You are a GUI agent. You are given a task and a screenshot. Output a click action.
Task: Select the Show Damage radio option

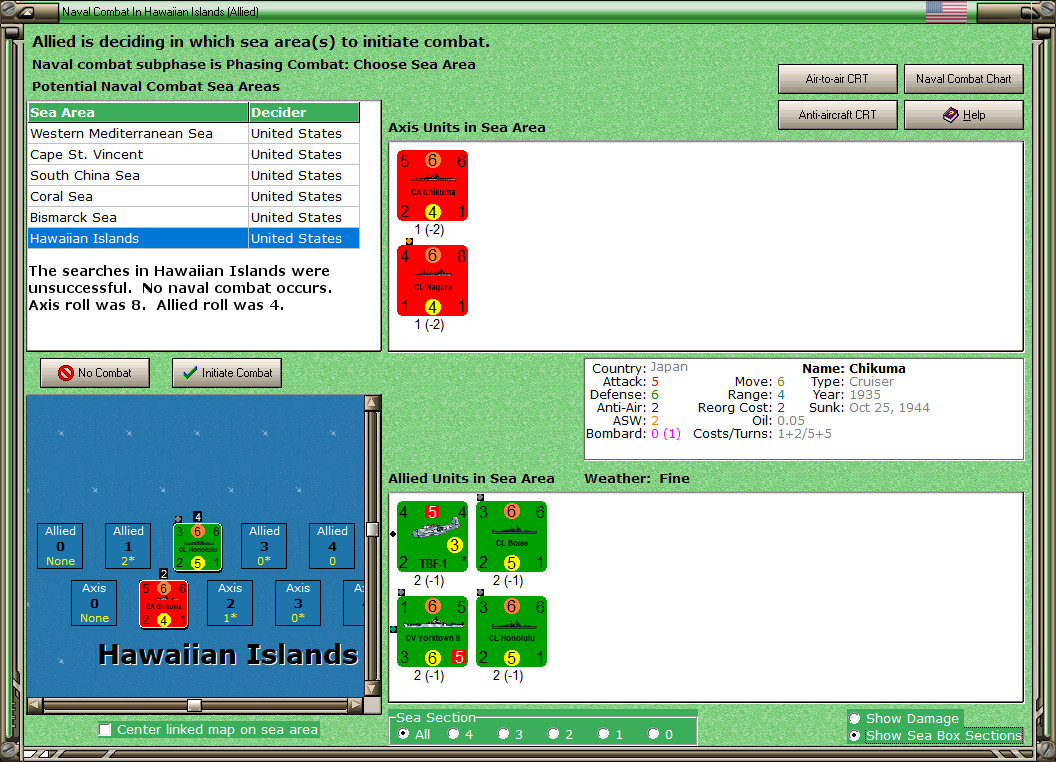click(855, 718)
